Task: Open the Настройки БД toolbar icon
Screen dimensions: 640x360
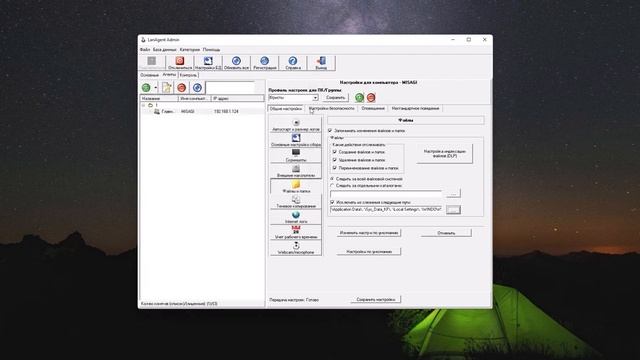Action: coord(208,61)
